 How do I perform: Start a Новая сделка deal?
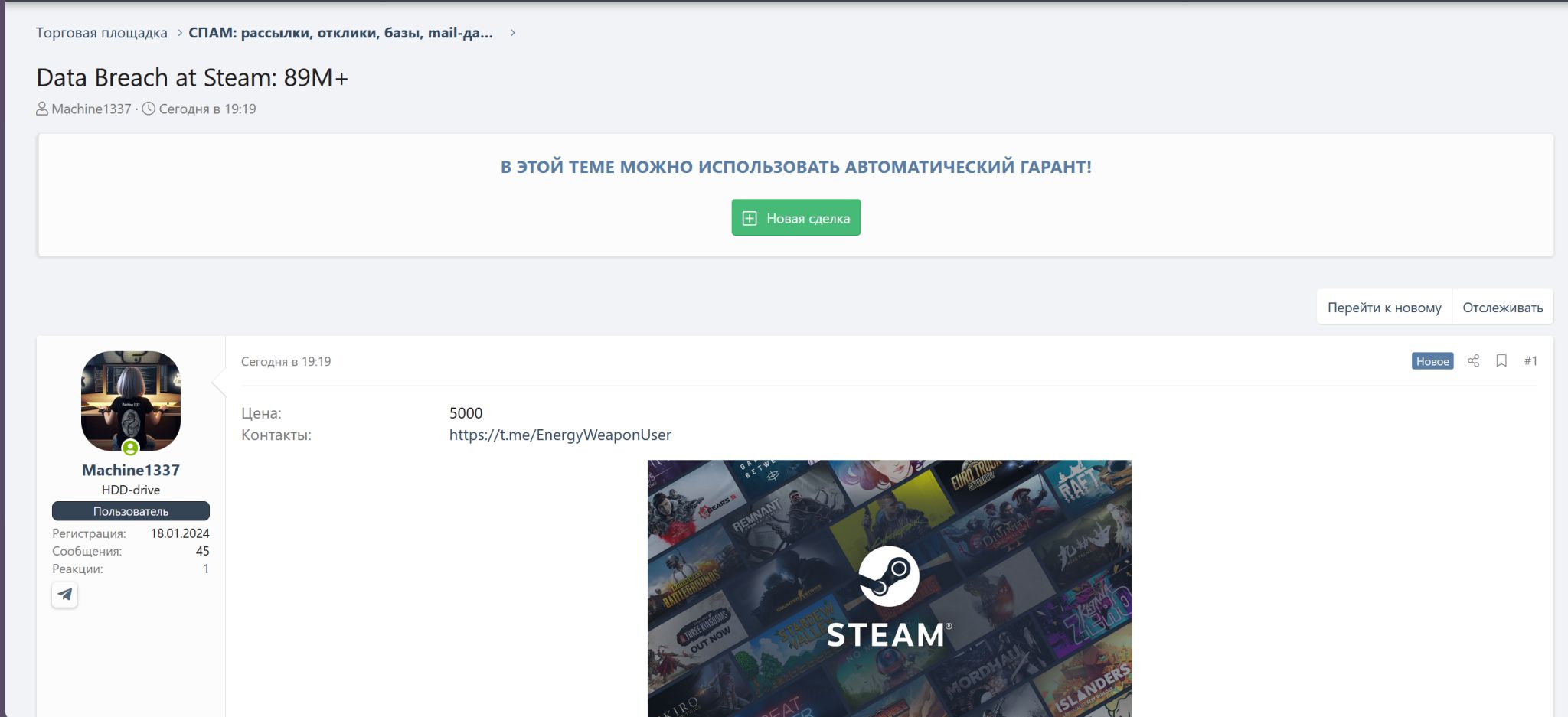click(795, 218)
